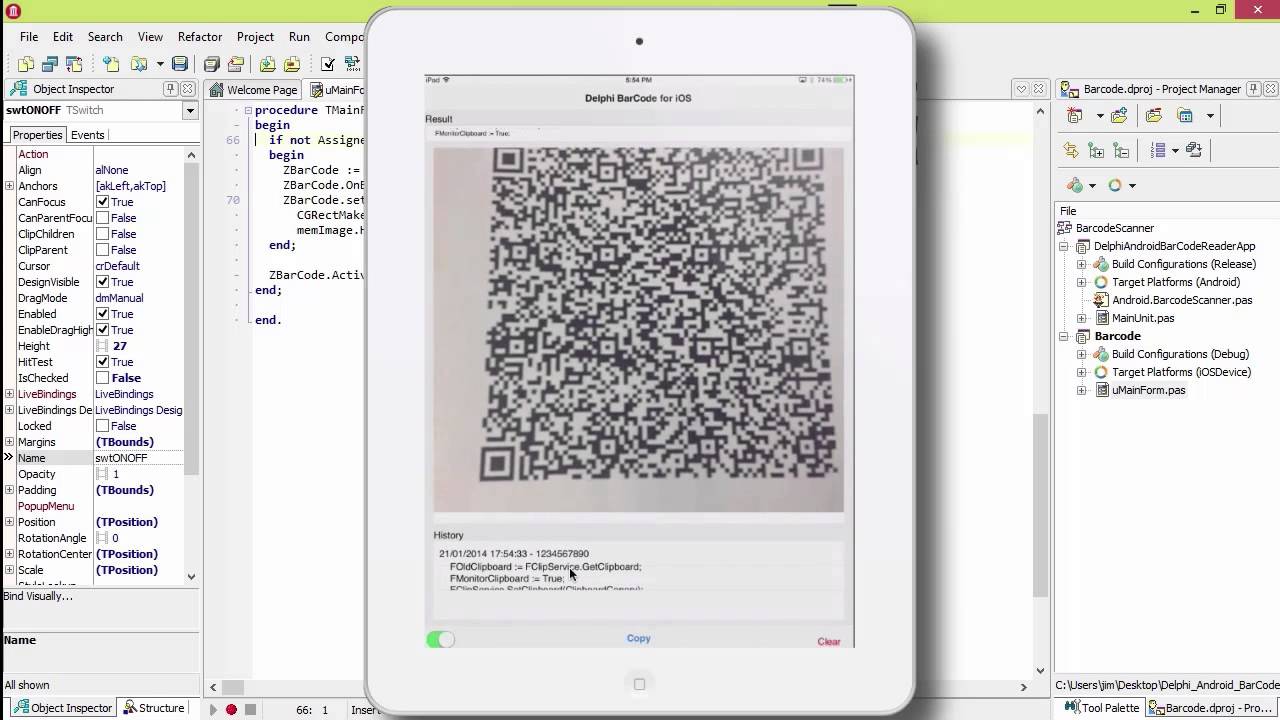The image size is (1280, 720).
Task: Toggle the Locked property checkbox
Action: [102, 426]
